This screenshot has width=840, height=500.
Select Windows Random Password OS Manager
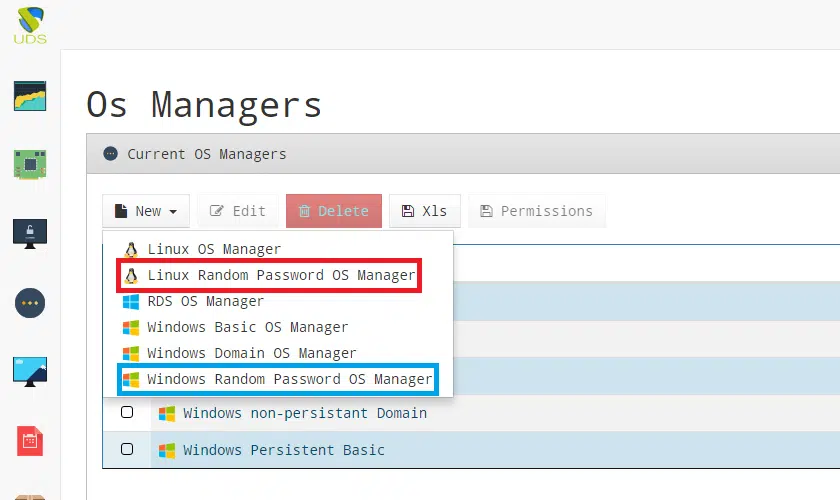tap(278, 379)
